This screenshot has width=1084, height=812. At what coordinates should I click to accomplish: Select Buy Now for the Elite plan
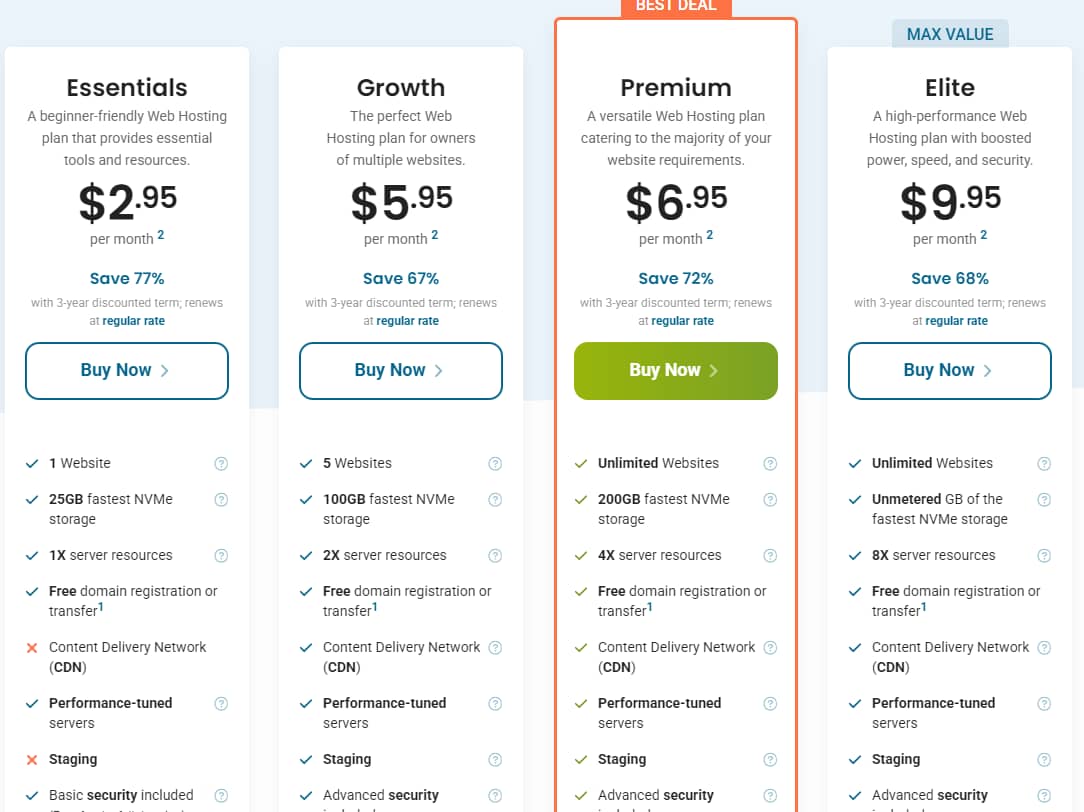(949, 371)
